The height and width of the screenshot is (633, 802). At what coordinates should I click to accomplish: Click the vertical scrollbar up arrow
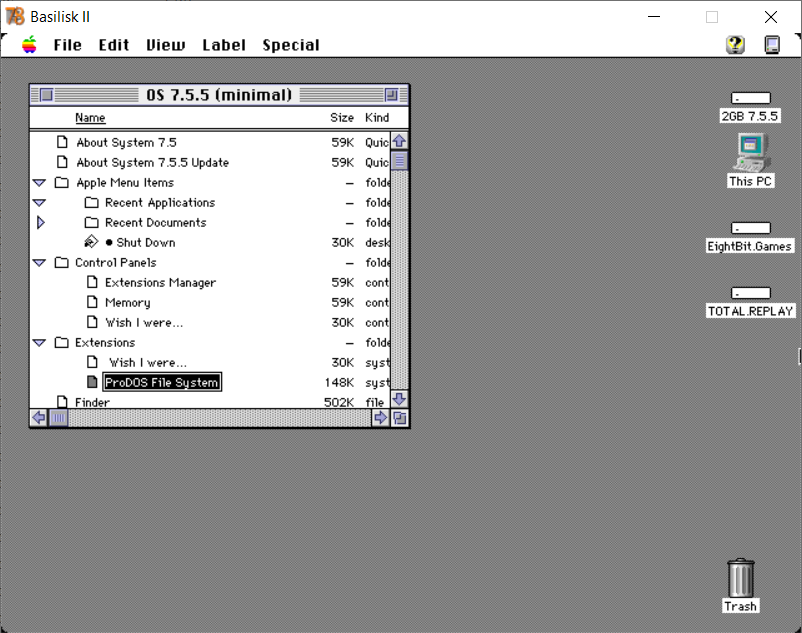tap(399, 141)
